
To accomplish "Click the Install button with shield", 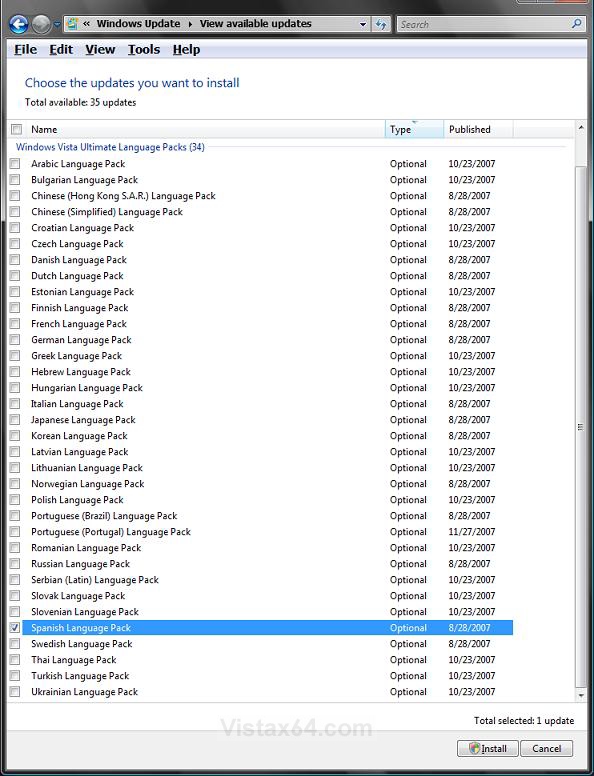I will pyautogui.click(x=488, y=748).
